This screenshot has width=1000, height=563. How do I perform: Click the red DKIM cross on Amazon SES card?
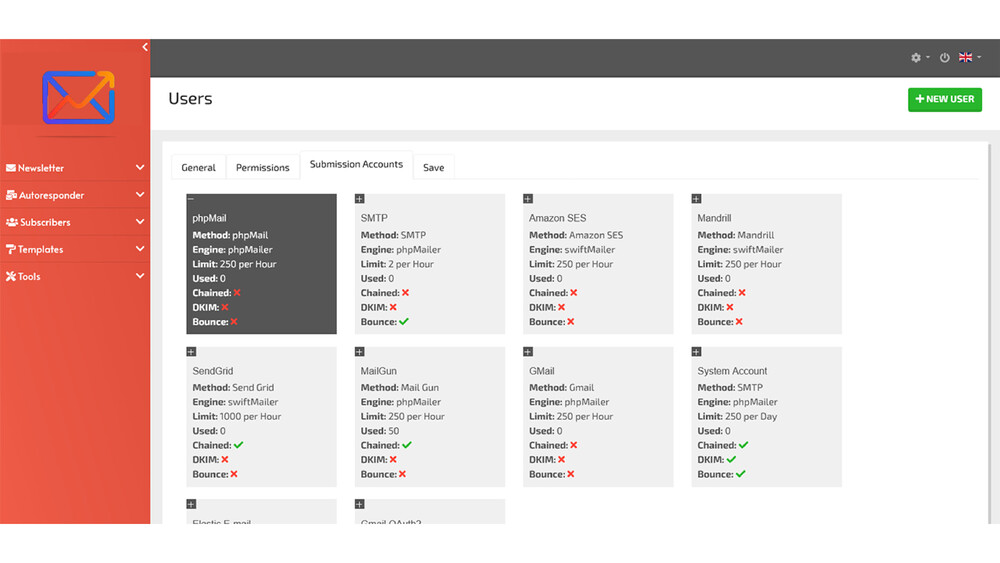[x=562, y=307]
